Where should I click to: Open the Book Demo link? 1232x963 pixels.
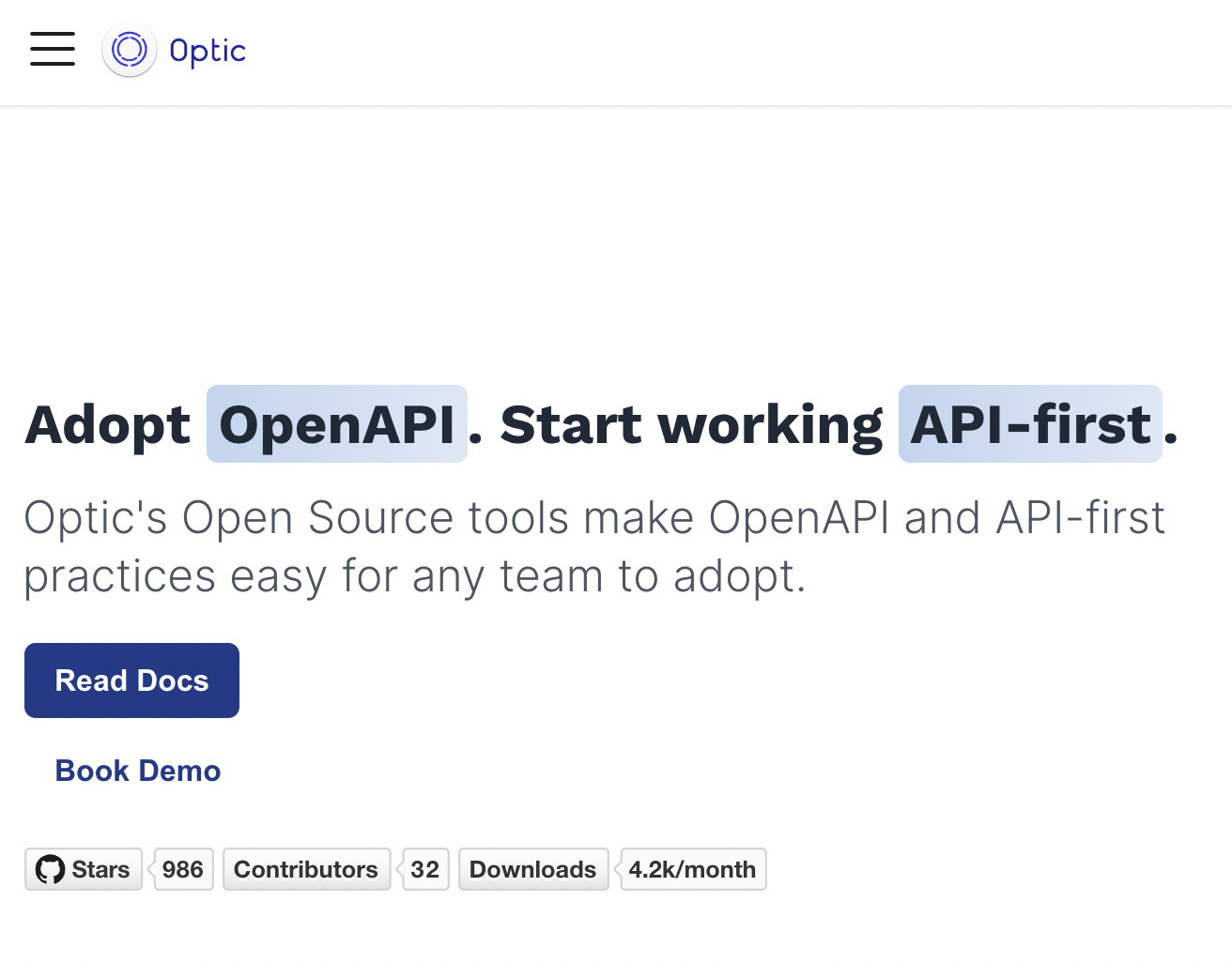pos(138,771)
